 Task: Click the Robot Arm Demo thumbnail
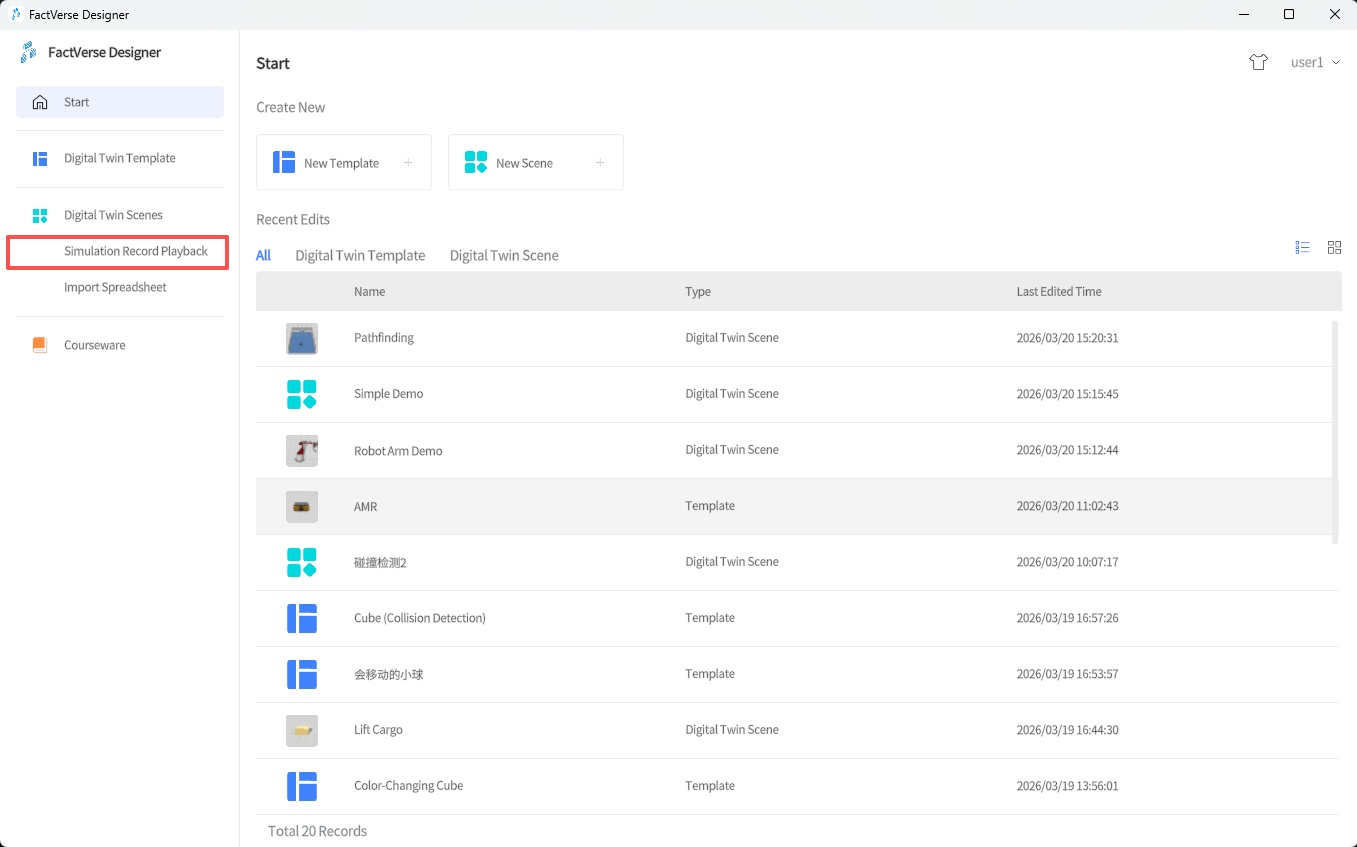pyautogui.click(x=302, y=450)
